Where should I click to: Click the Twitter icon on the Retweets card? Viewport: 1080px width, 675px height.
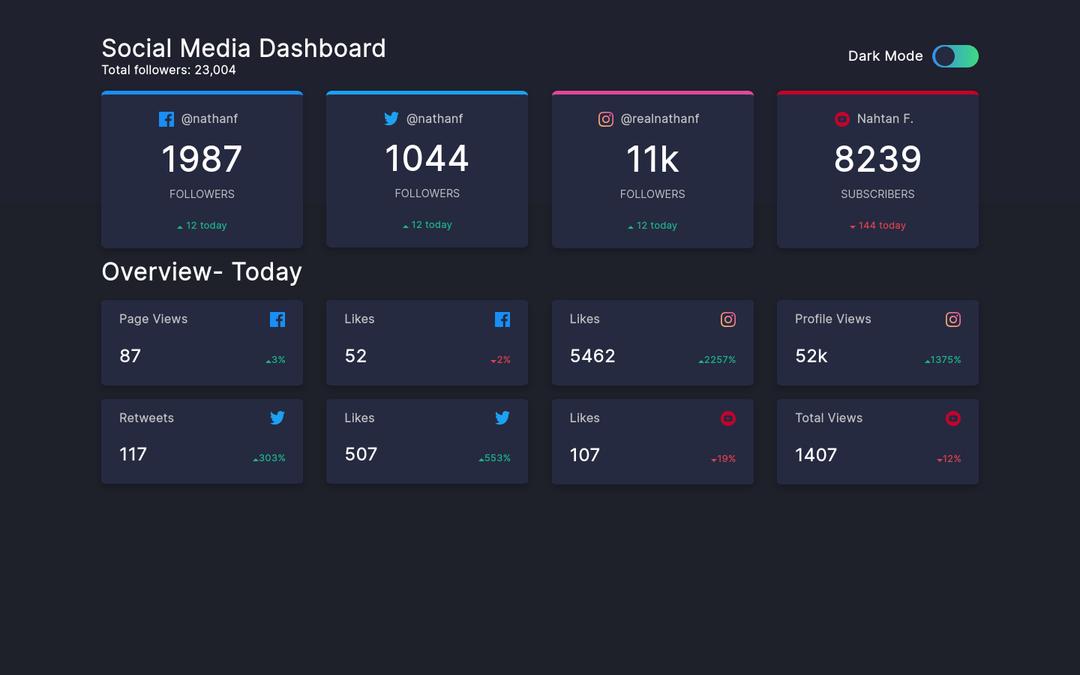click(x=277, y=418)
